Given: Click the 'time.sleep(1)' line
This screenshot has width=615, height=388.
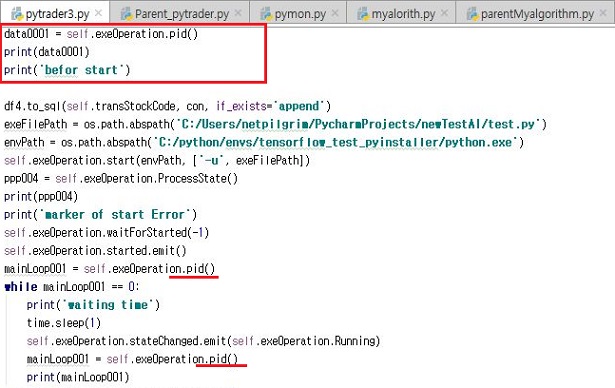Looking at the screenshot, I should pyautogui.click(x=64, y=323).
